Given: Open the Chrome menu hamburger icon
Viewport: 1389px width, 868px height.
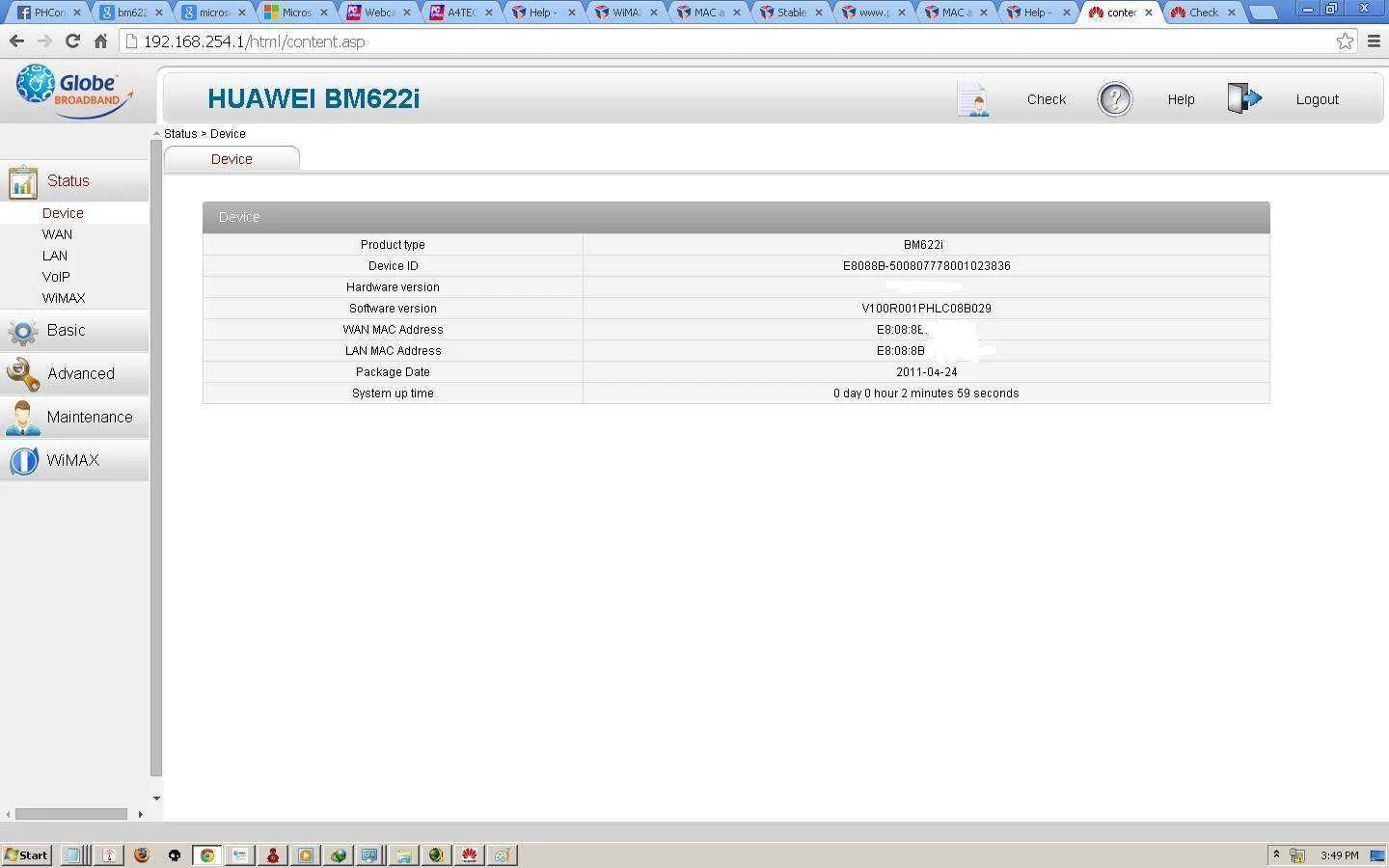Looking at the screenshot, I should click(x=1374, y=41).
